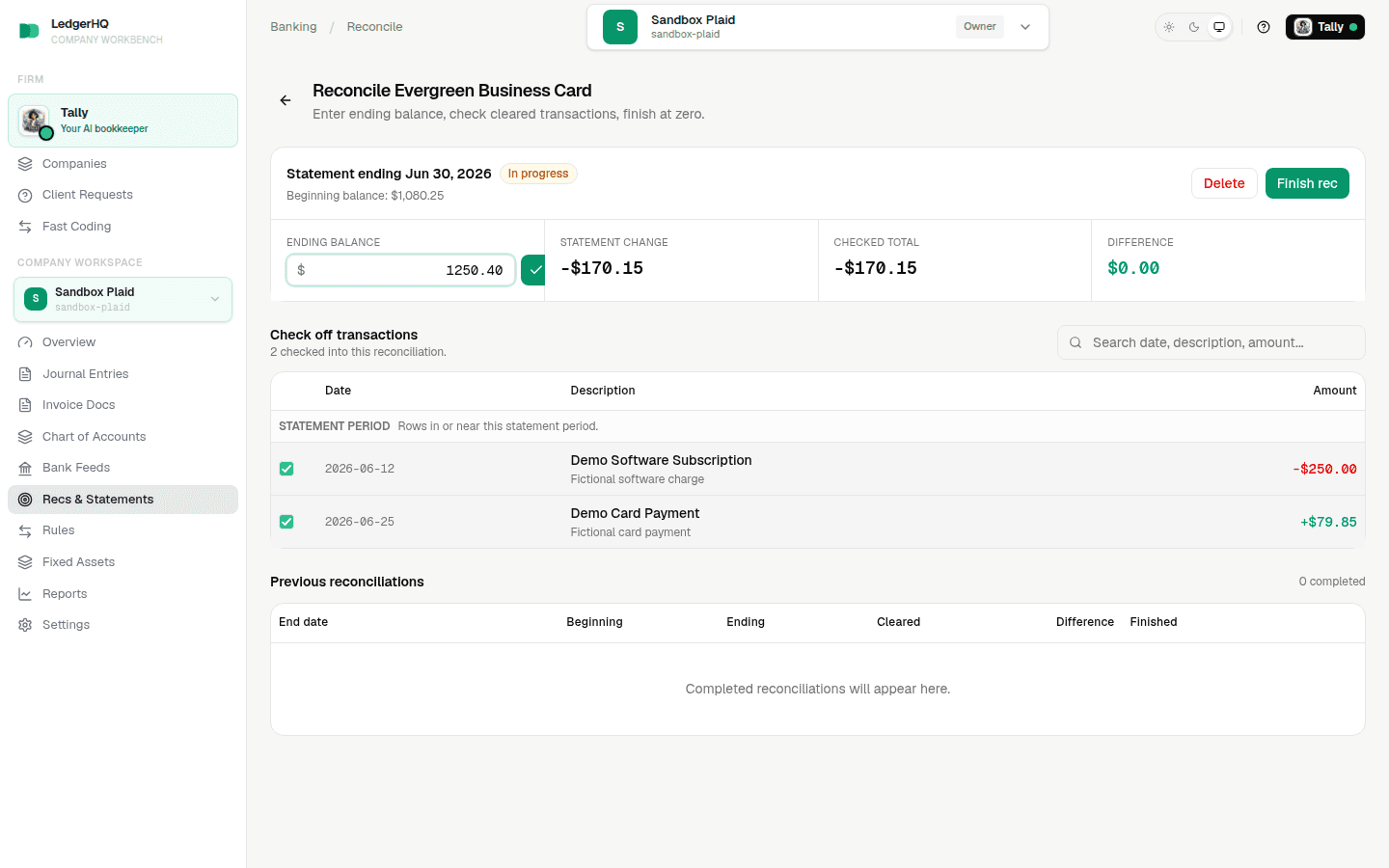Uncheck Demo Software Subscription transaction

pos(286,469)
